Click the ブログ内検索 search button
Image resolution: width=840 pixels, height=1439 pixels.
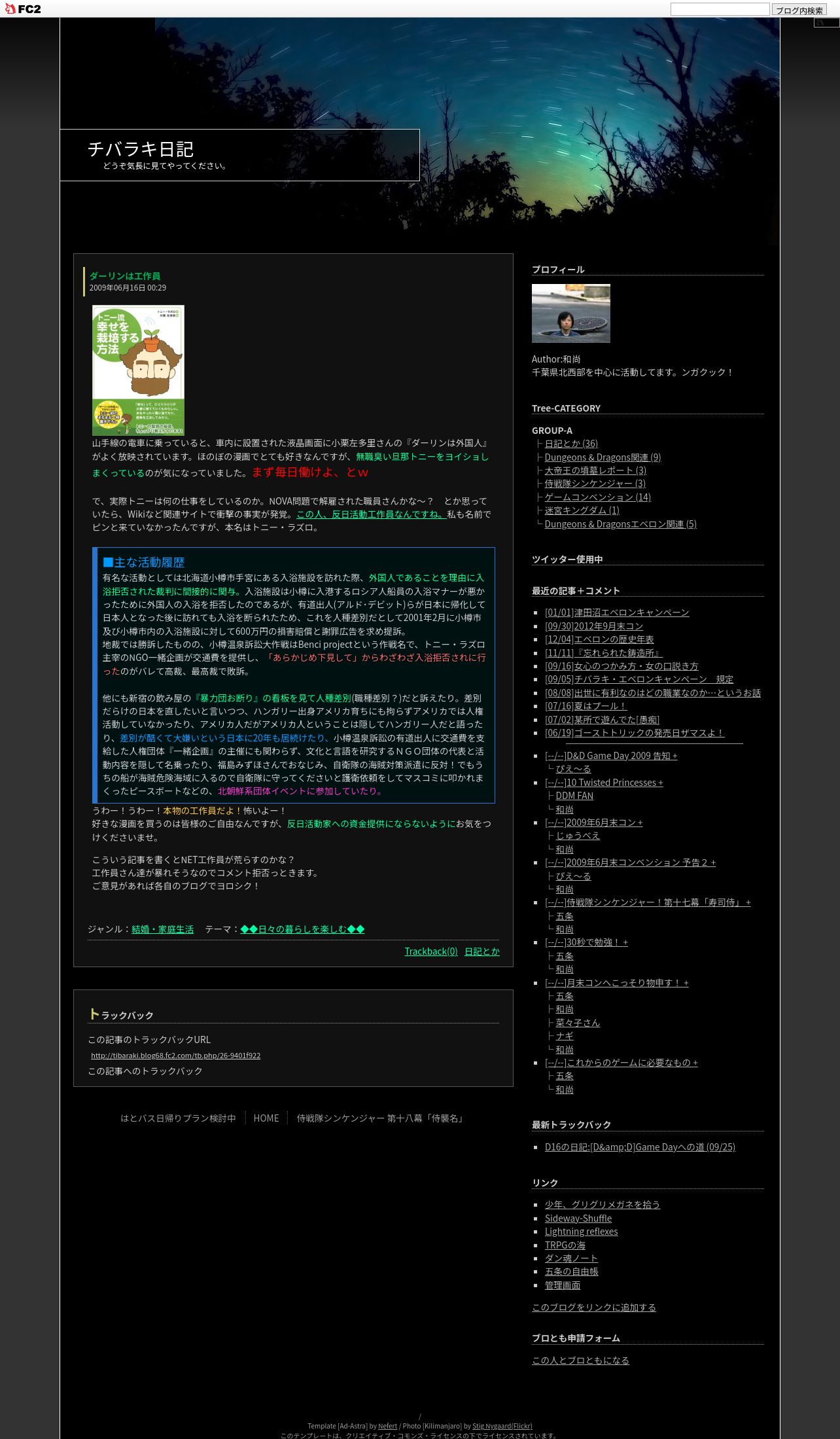[799, 10]
